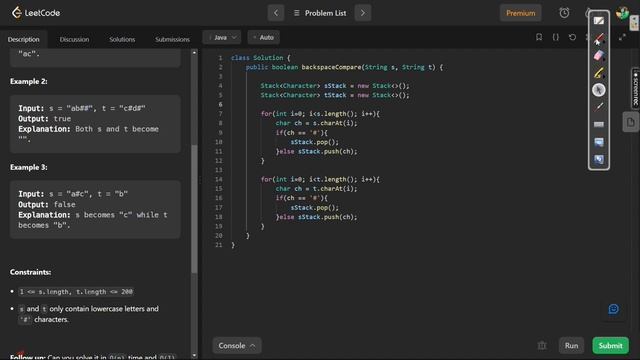Open the Auto dropdown

coord(264,37)
